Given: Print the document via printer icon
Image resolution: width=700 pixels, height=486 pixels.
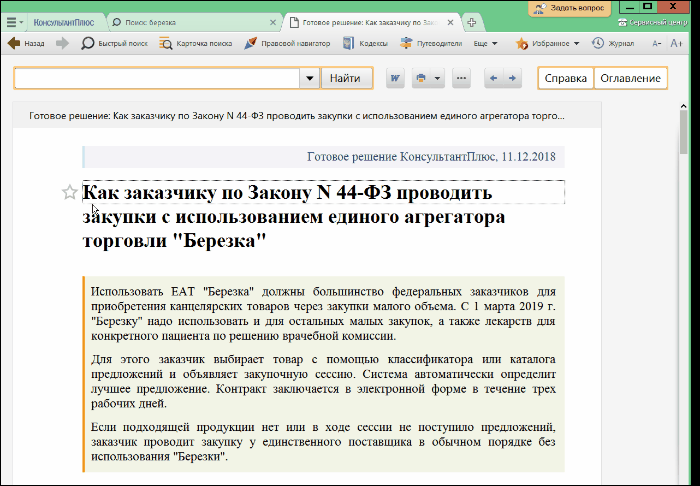Looking at the screenshot, I should tap(421, 78).
